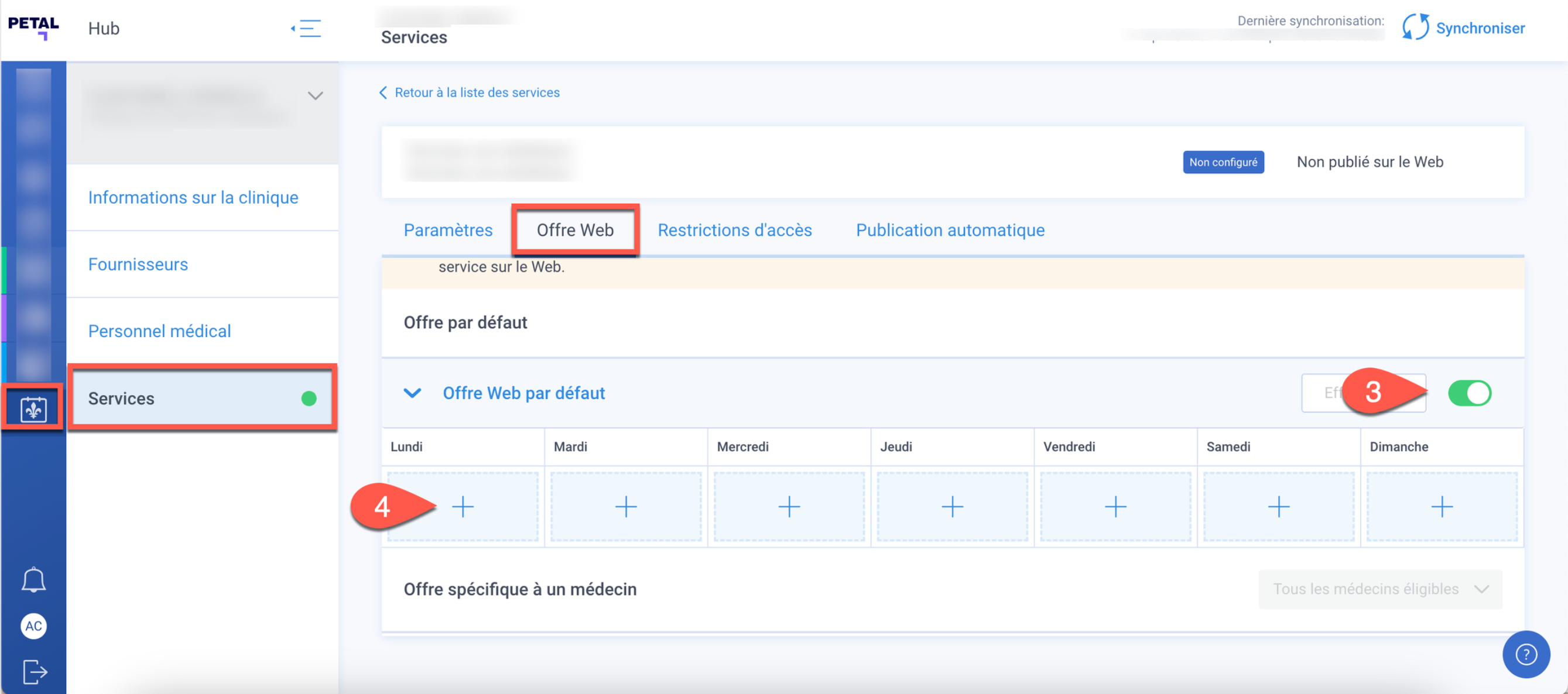Toggle the Offre Web par défaut switch
Screen dimensions: 1568x694
click(1470, 393)
